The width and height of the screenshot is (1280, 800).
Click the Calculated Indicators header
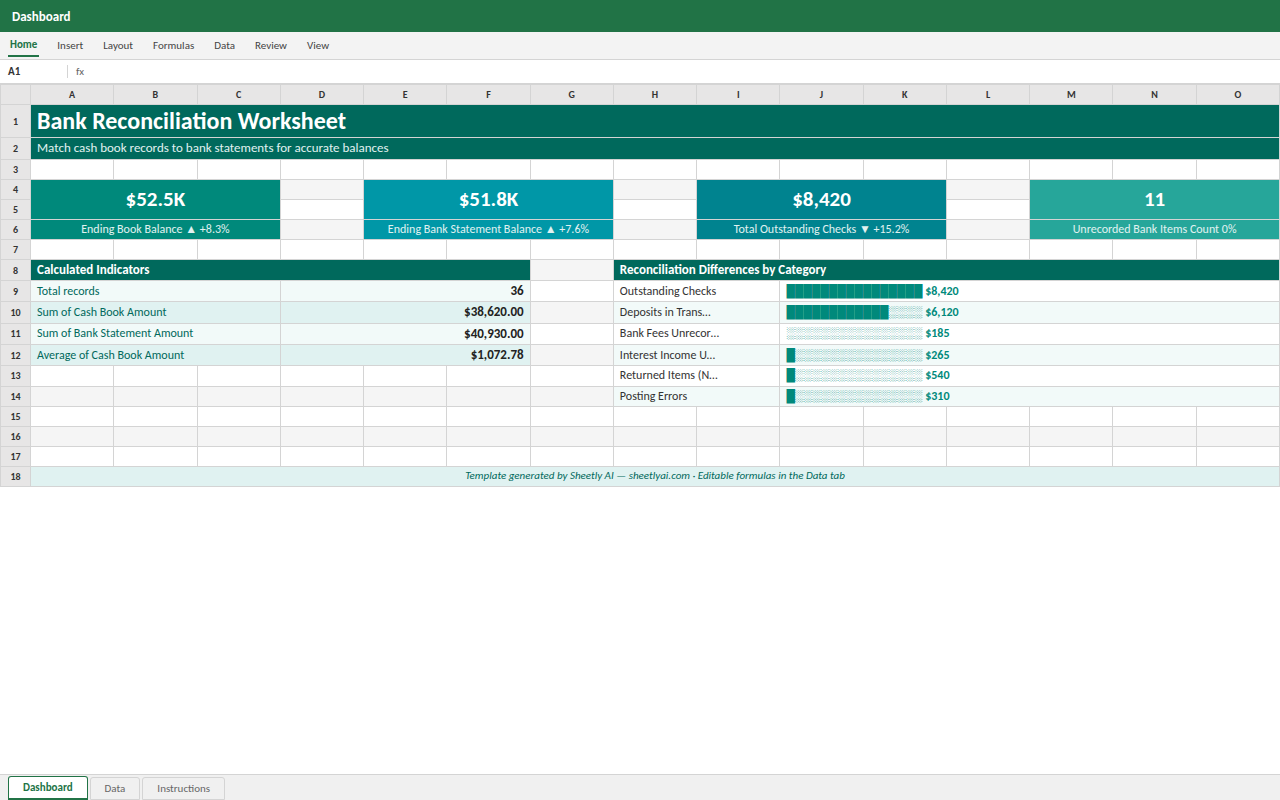pos(280,270)
